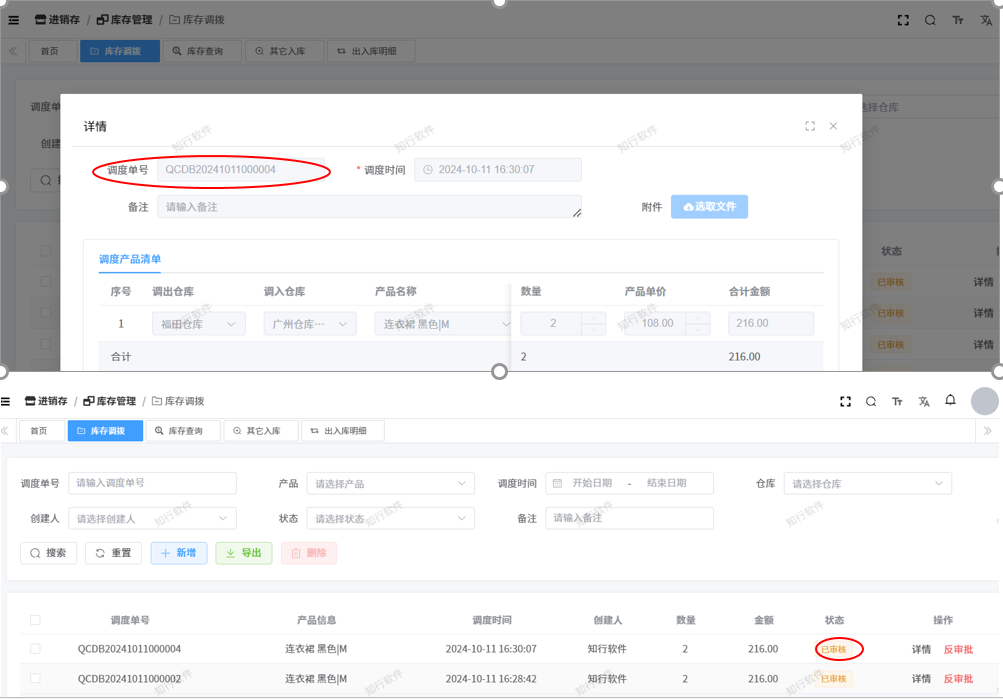The height and width of the screenshot is (699, 1003).
Task: Click 反审批 for order QCDB20241011000004
Action: point(958,649)
